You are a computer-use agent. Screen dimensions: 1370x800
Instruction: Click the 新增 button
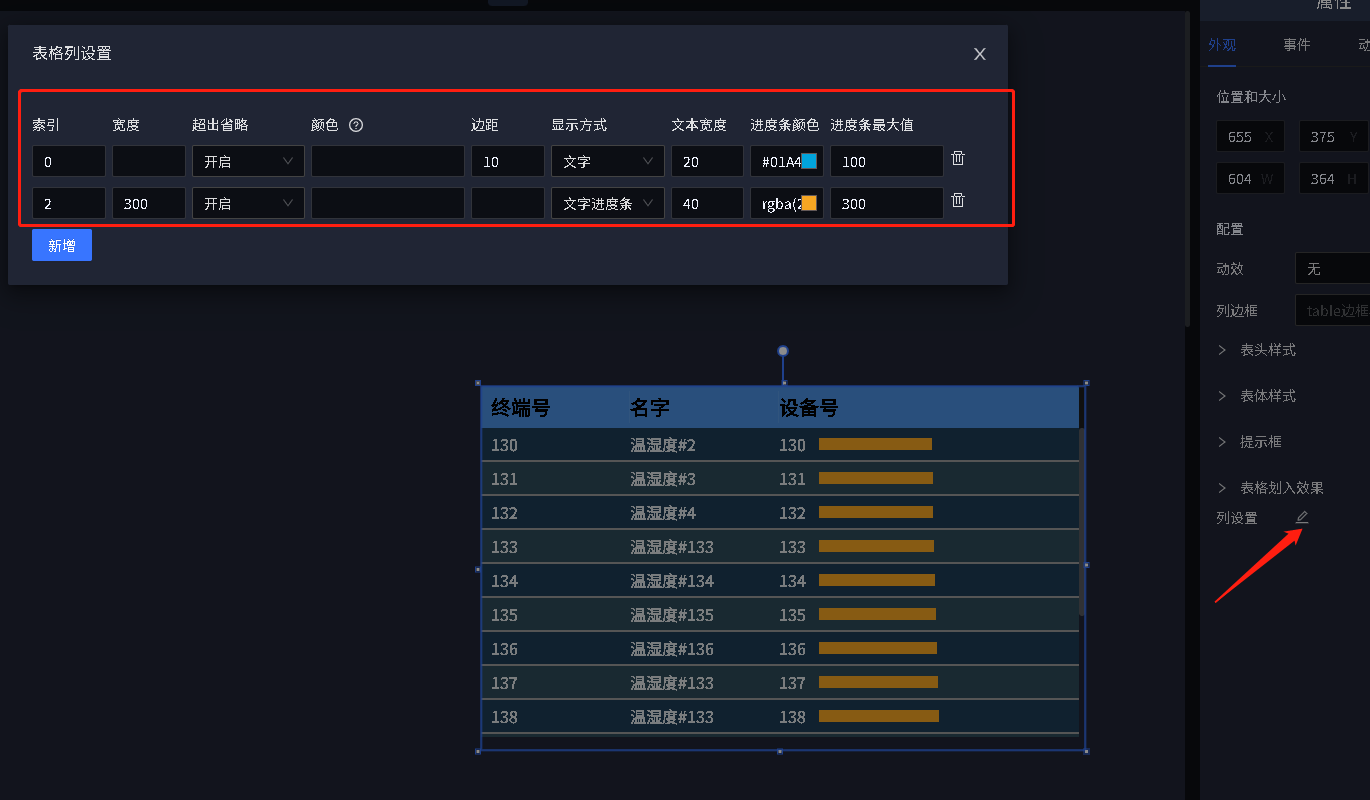pyautogui.click(x=62, y=245)
